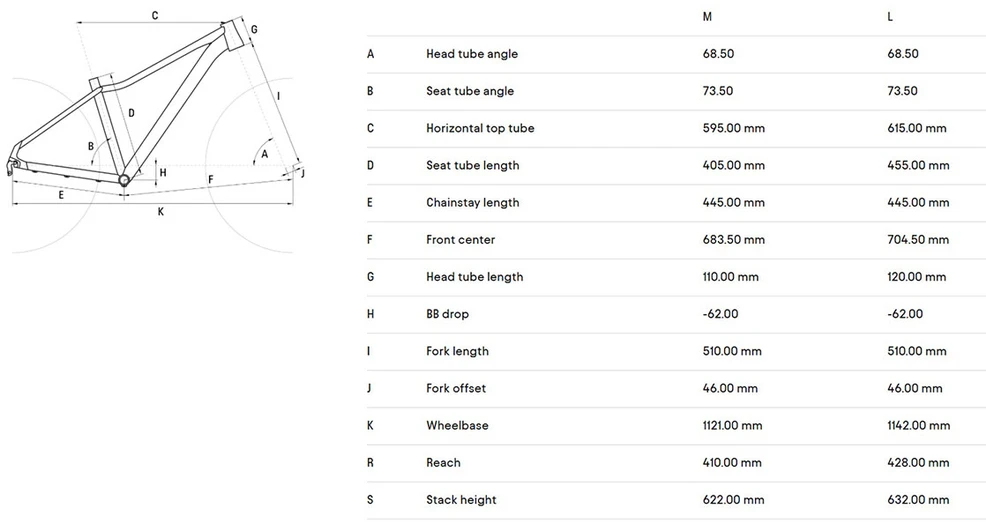
Task: Click the bottom bracket circle on diagram
Action: pos(124,180)
